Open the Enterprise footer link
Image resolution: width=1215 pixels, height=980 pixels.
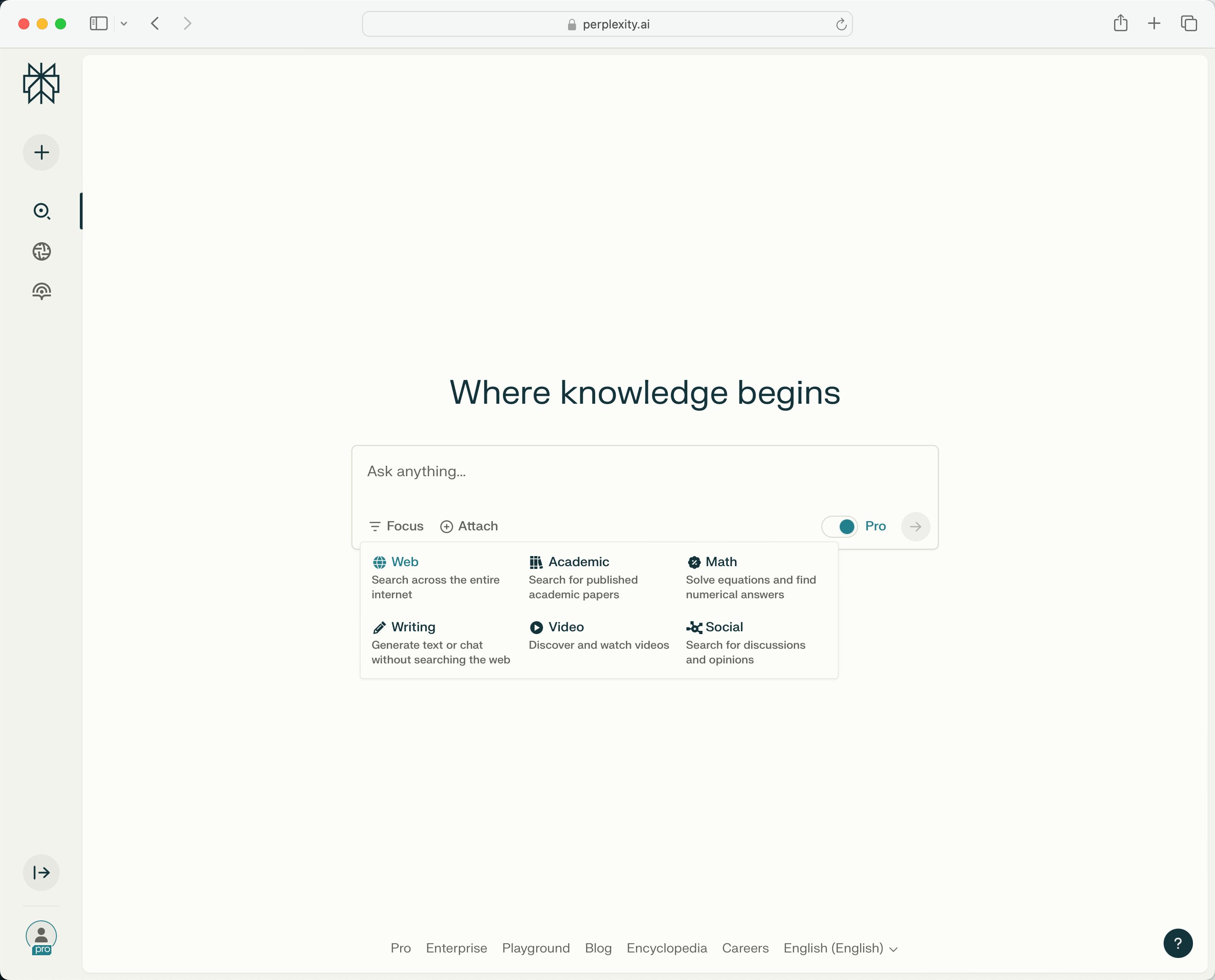tap(456, 948)
